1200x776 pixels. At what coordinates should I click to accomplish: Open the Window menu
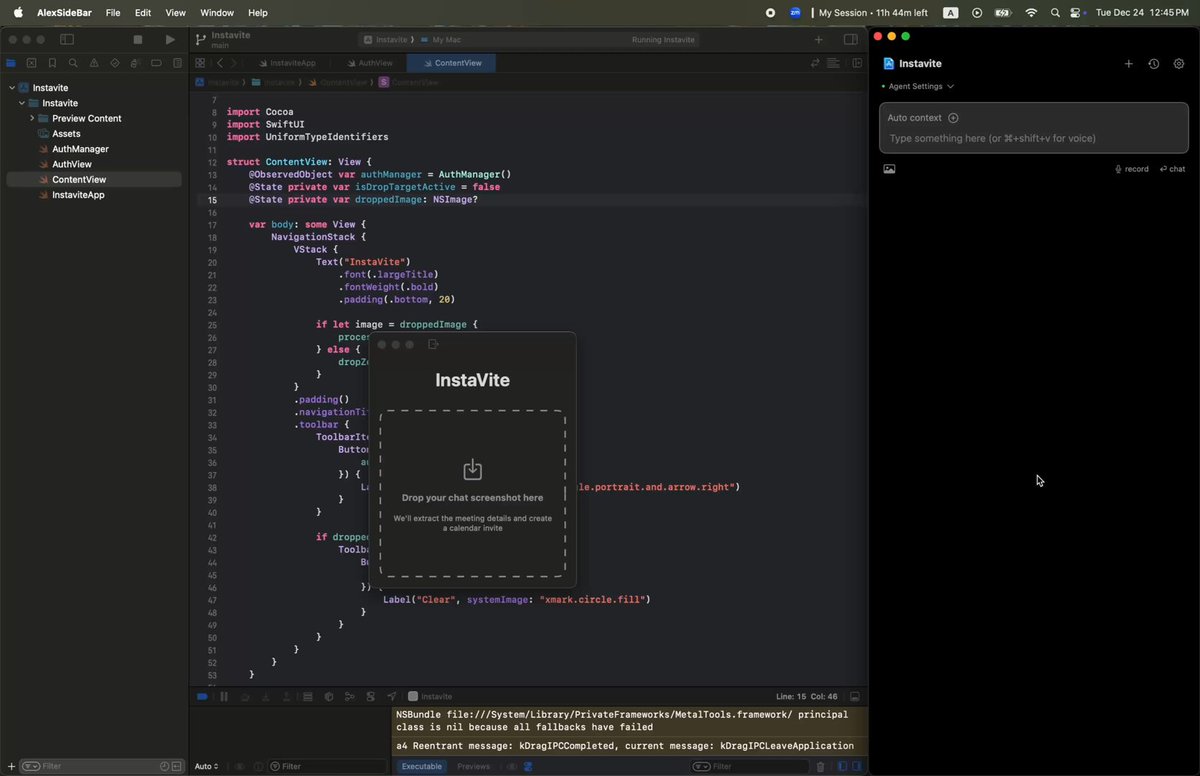(x=217, y=13)
